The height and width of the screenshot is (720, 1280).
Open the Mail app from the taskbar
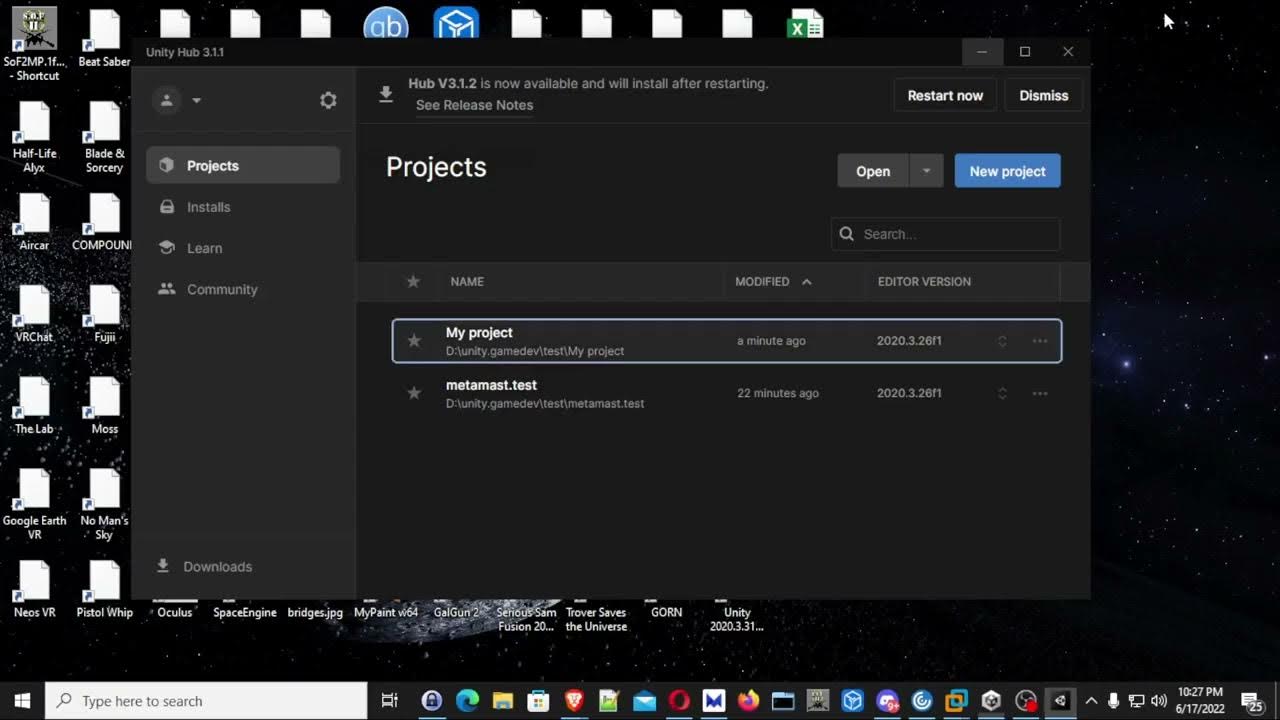click(644, 701)
